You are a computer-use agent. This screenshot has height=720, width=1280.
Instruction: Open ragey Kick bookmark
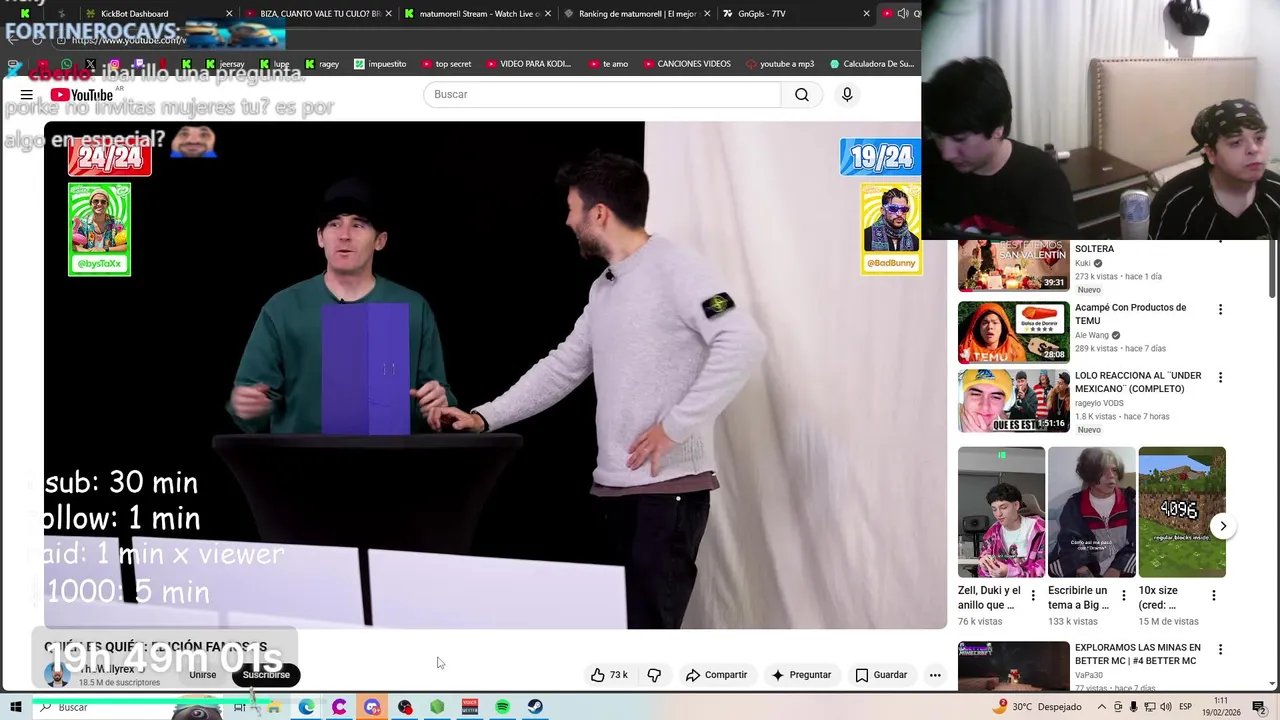[322, 64]
